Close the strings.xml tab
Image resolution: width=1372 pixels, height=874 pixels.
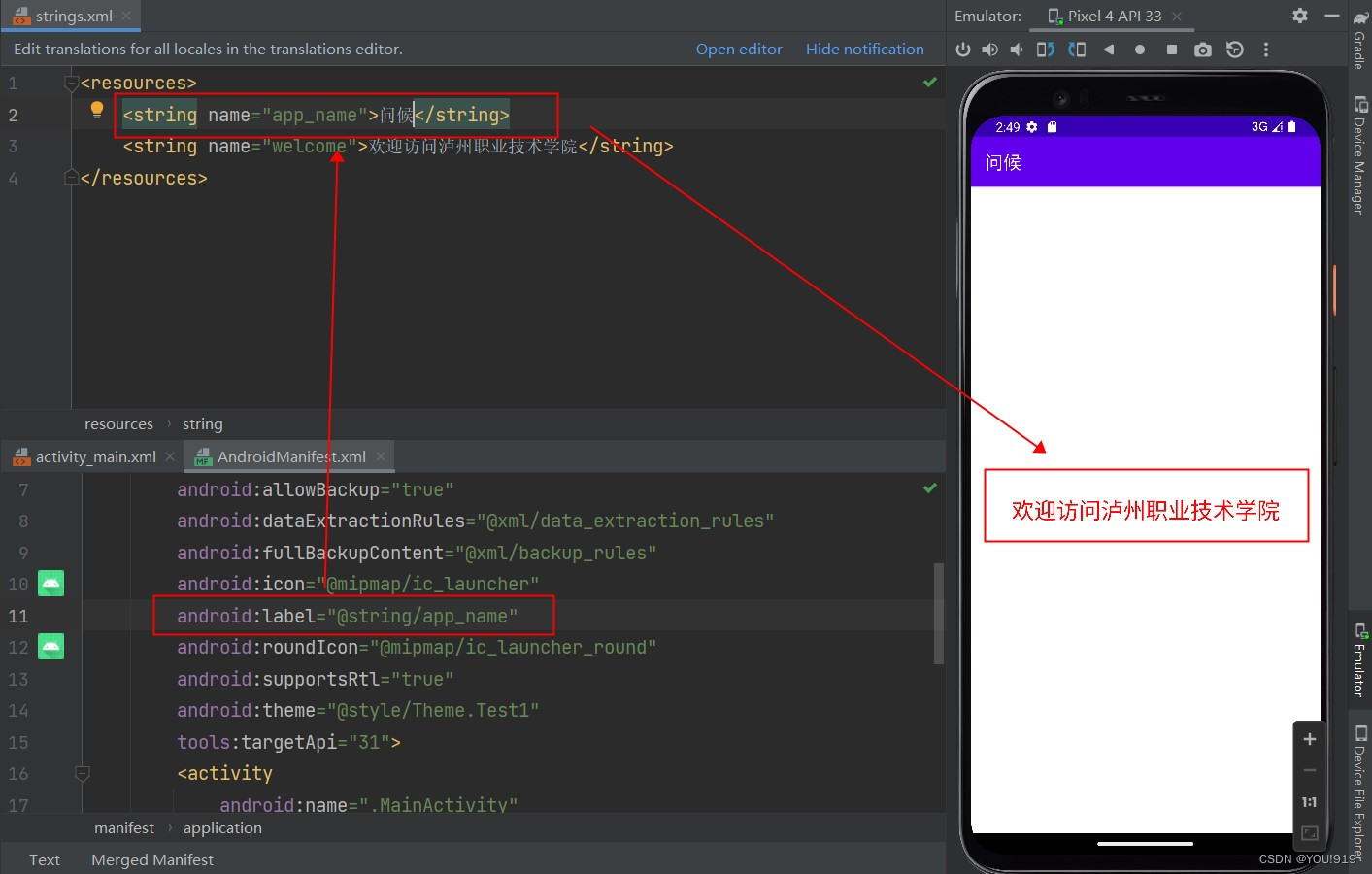tap(126, 16)
